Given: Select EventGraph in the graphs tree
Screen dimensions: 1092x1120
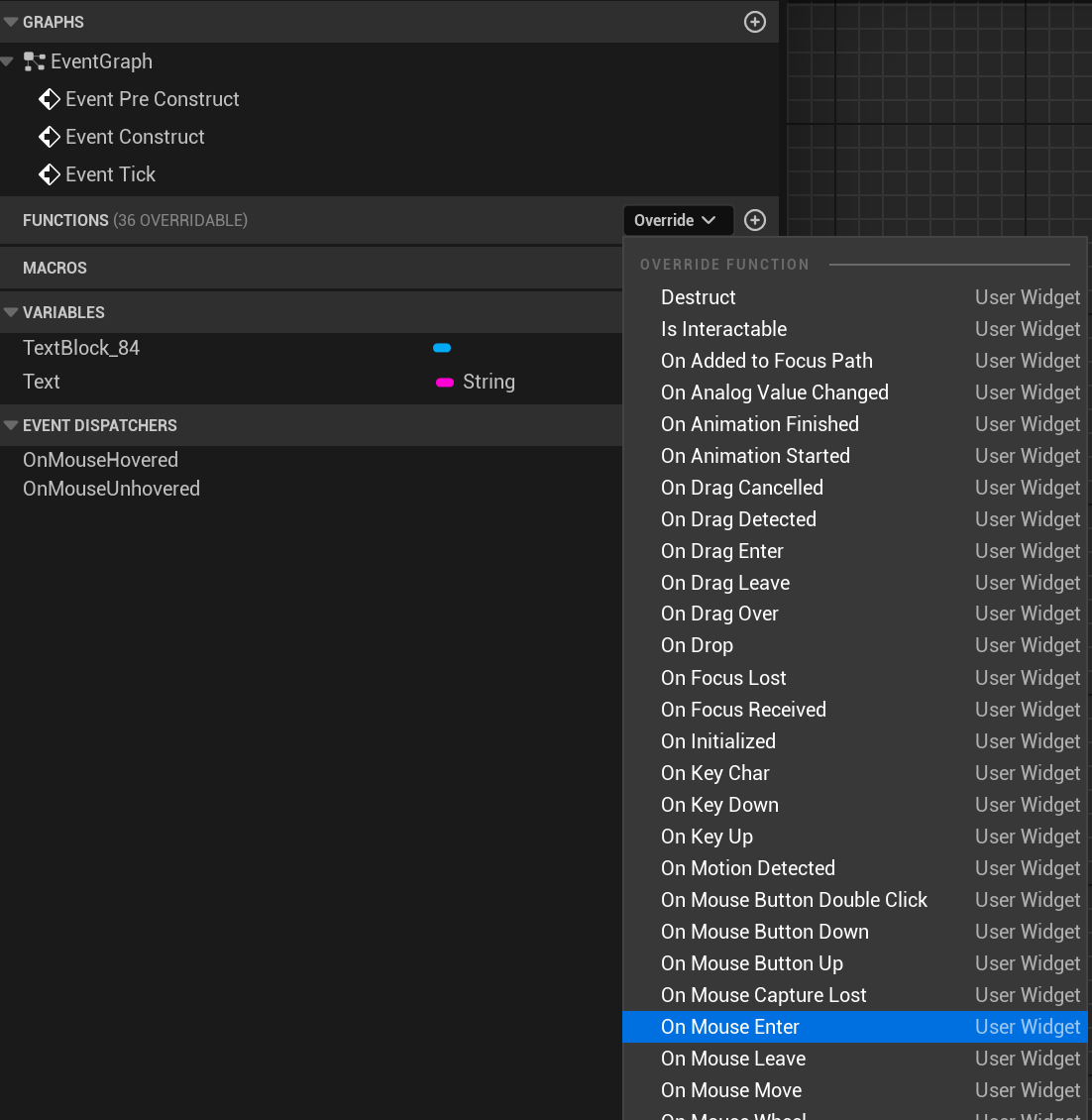Looking at the screenshot, I should 101,61.
